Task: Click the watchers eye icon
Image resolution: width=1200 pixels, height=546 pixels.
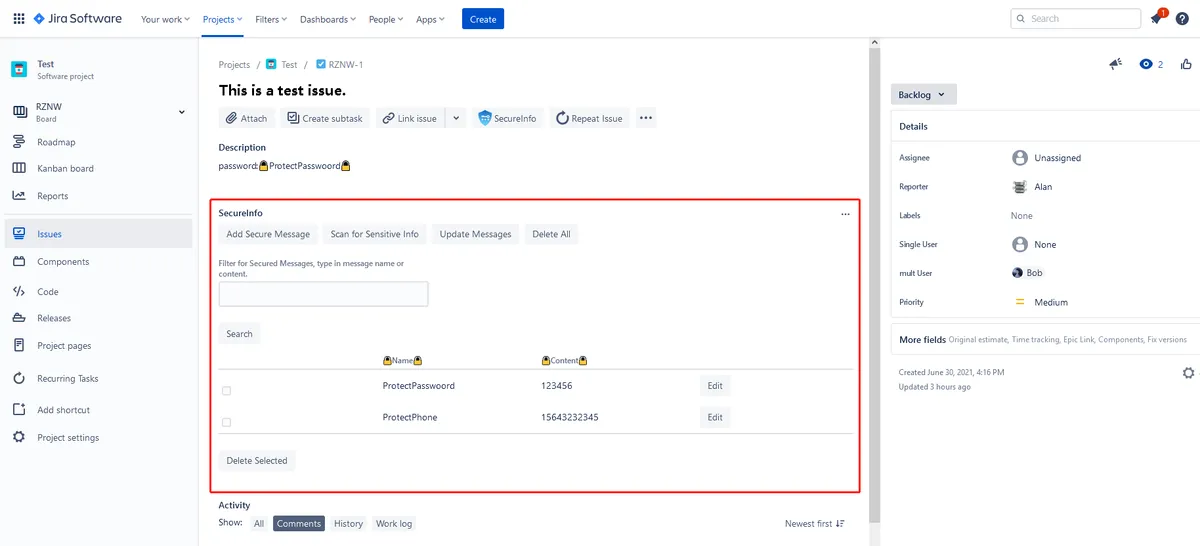Action: click(x=1146, y=64)
